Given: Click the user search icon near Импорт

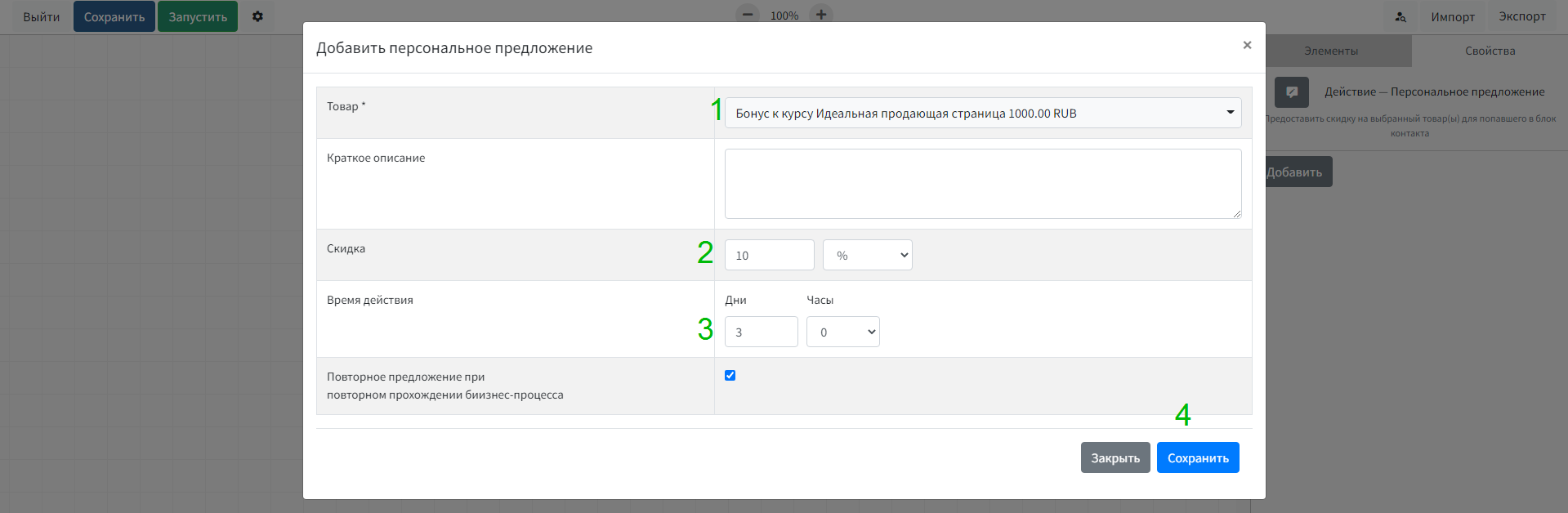Looking at the screenshot, I should click(x=1400, y=16).
